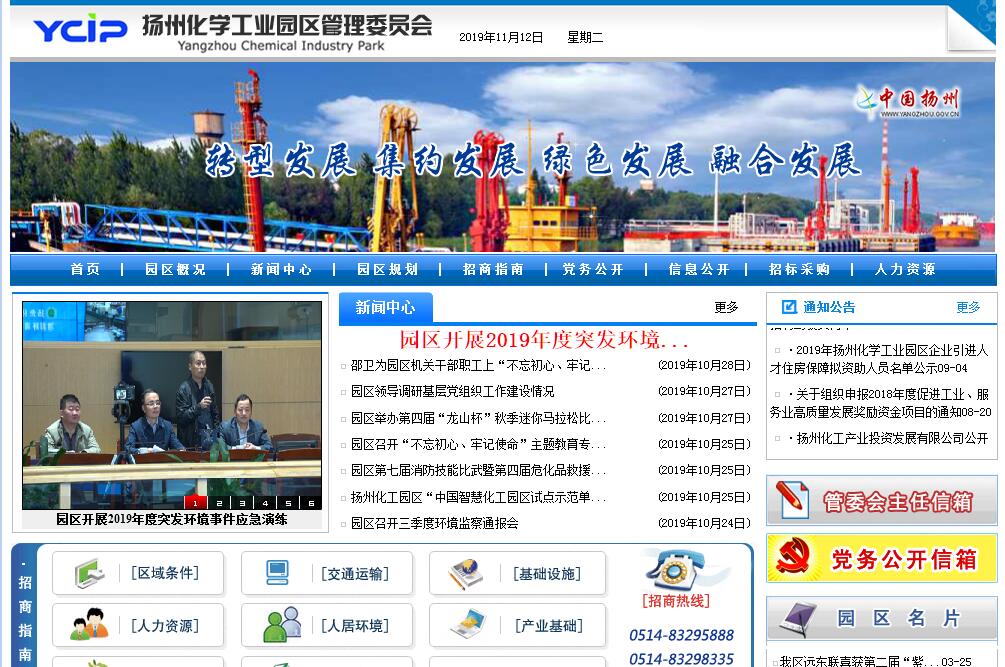Click the YCIP logo in the header
Screen dimensions: 1005x667
pos(80,30)
